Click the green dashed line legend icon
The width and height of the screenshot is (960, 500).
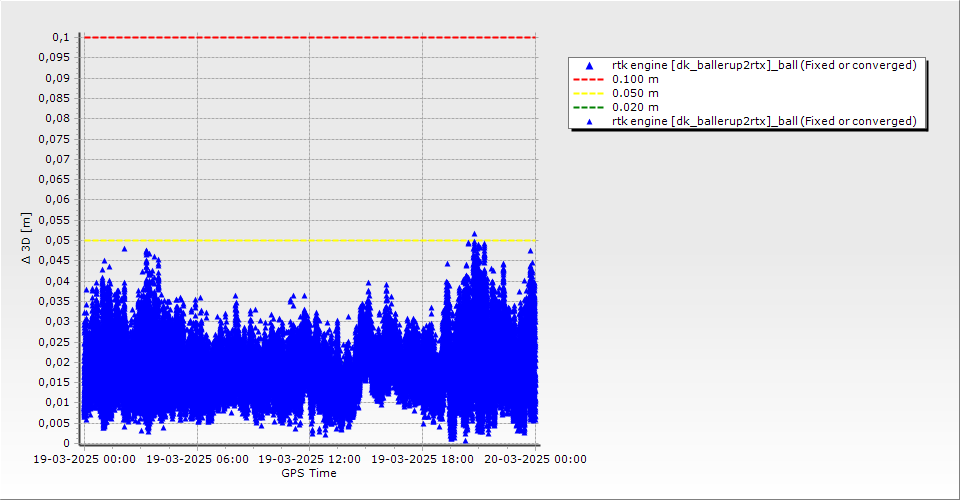[589, 107]
